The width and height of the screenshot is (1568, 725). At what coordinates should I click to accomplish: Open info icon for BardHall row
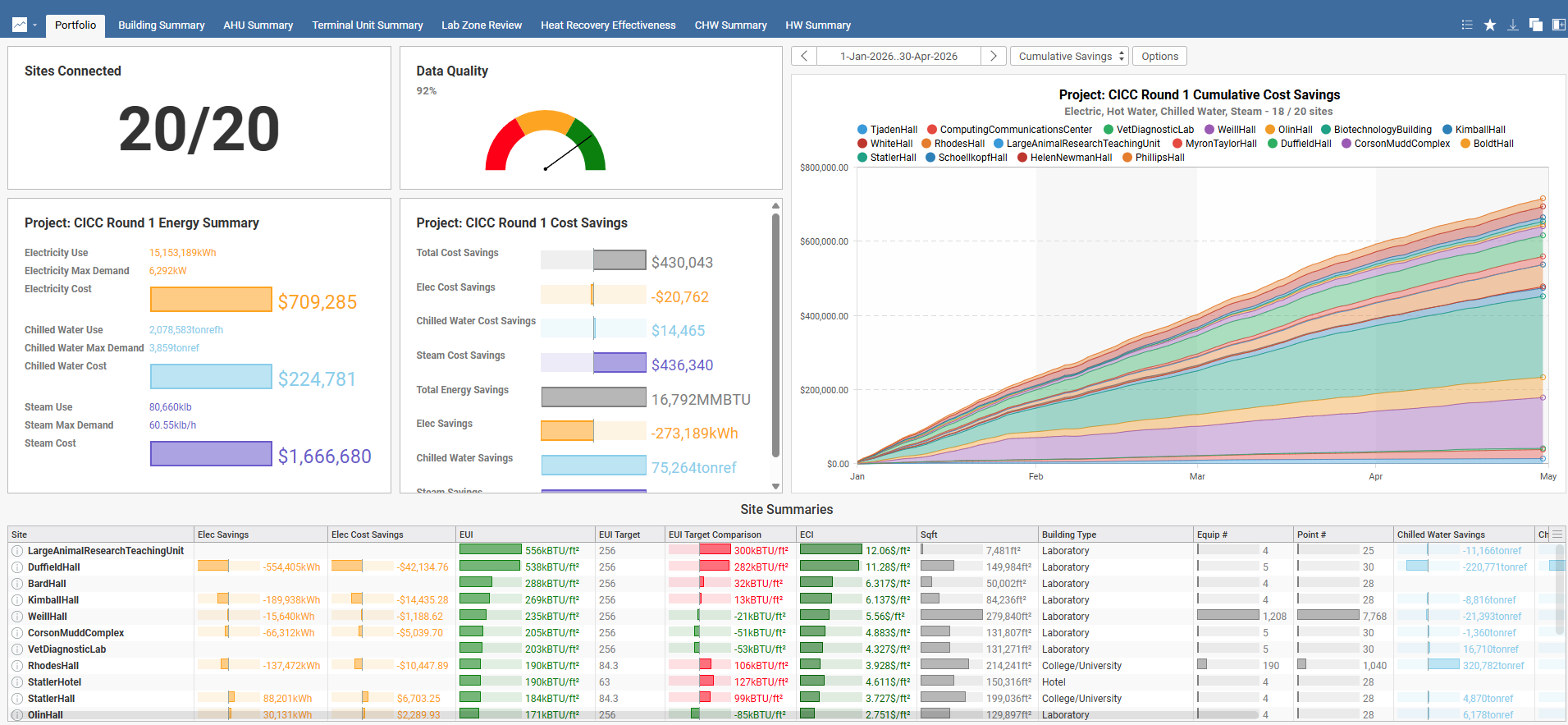(x=17, y=584)
